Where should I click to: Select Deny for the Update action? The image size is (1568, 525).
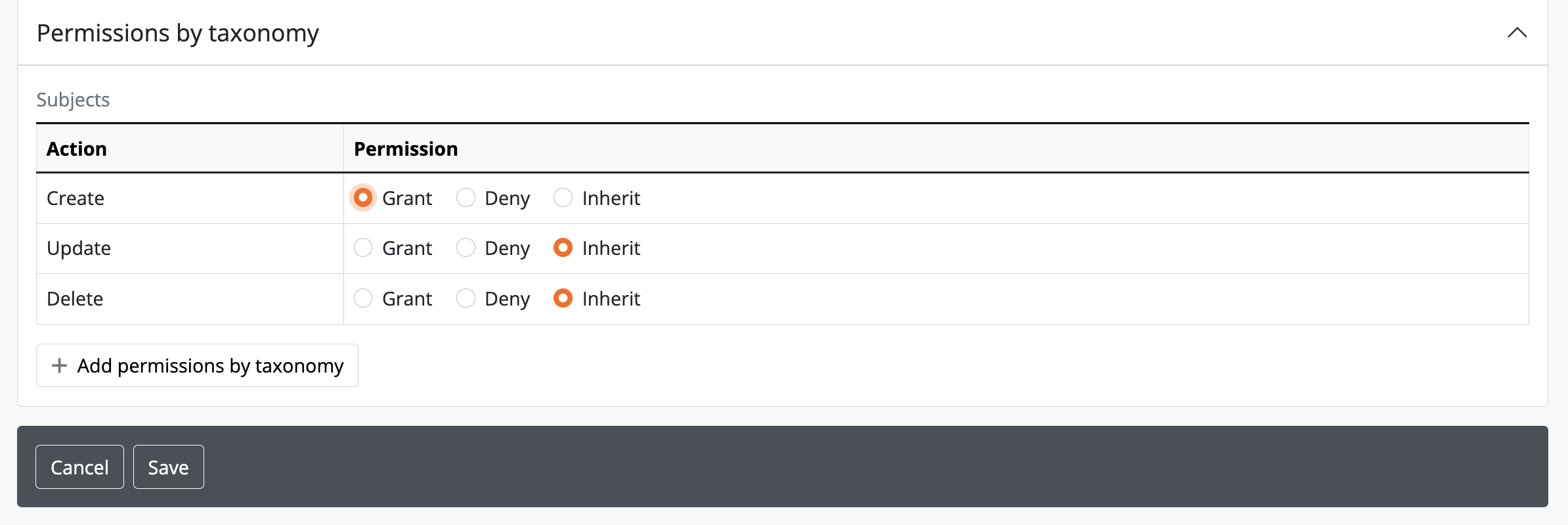click(466, 248)
